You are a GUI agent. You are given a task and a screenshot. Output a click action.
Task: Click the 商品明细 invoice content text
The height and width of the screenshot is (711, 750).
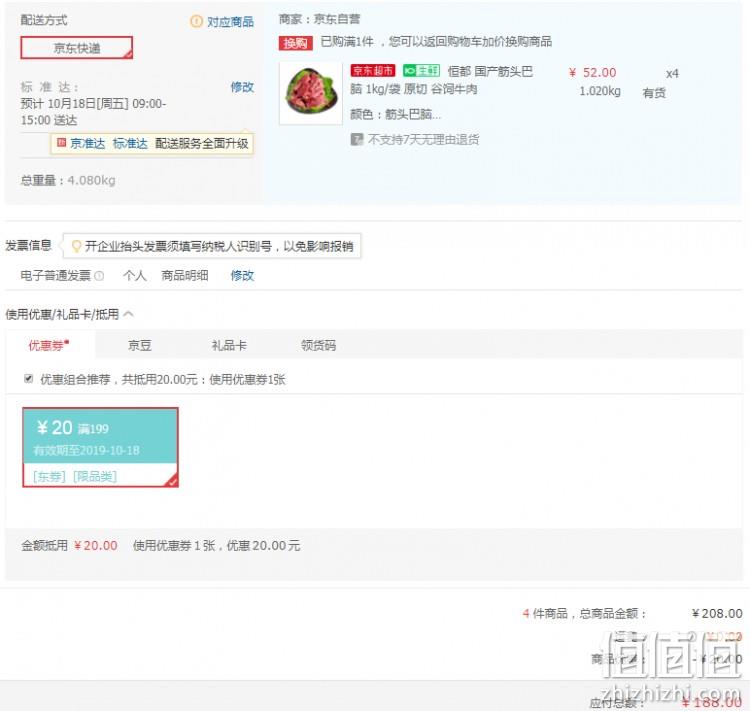pos(185,276)
